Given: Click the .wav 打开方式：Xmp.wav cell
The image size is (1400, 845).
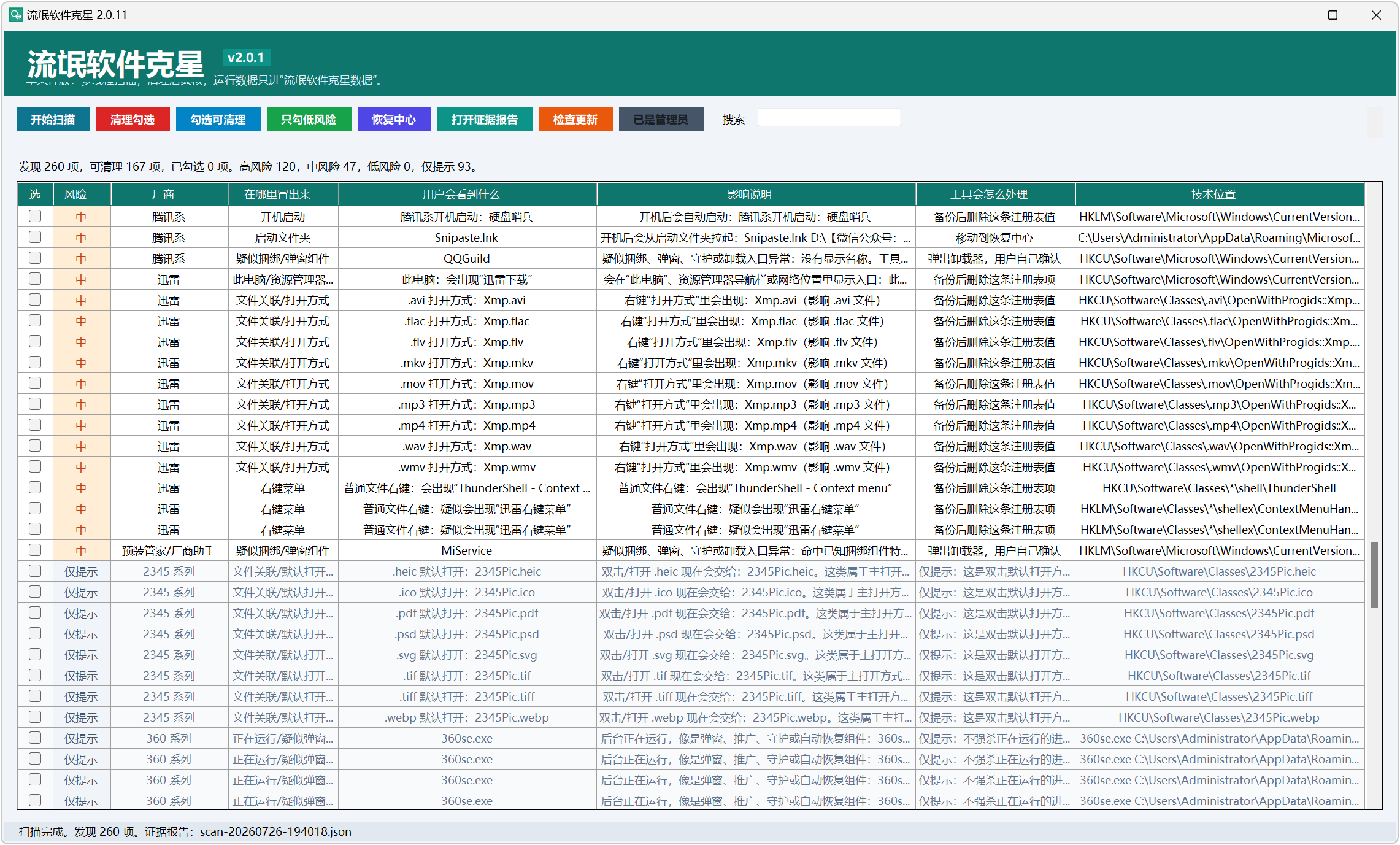Looking at the screenshot, I should [x=467, y=447].
